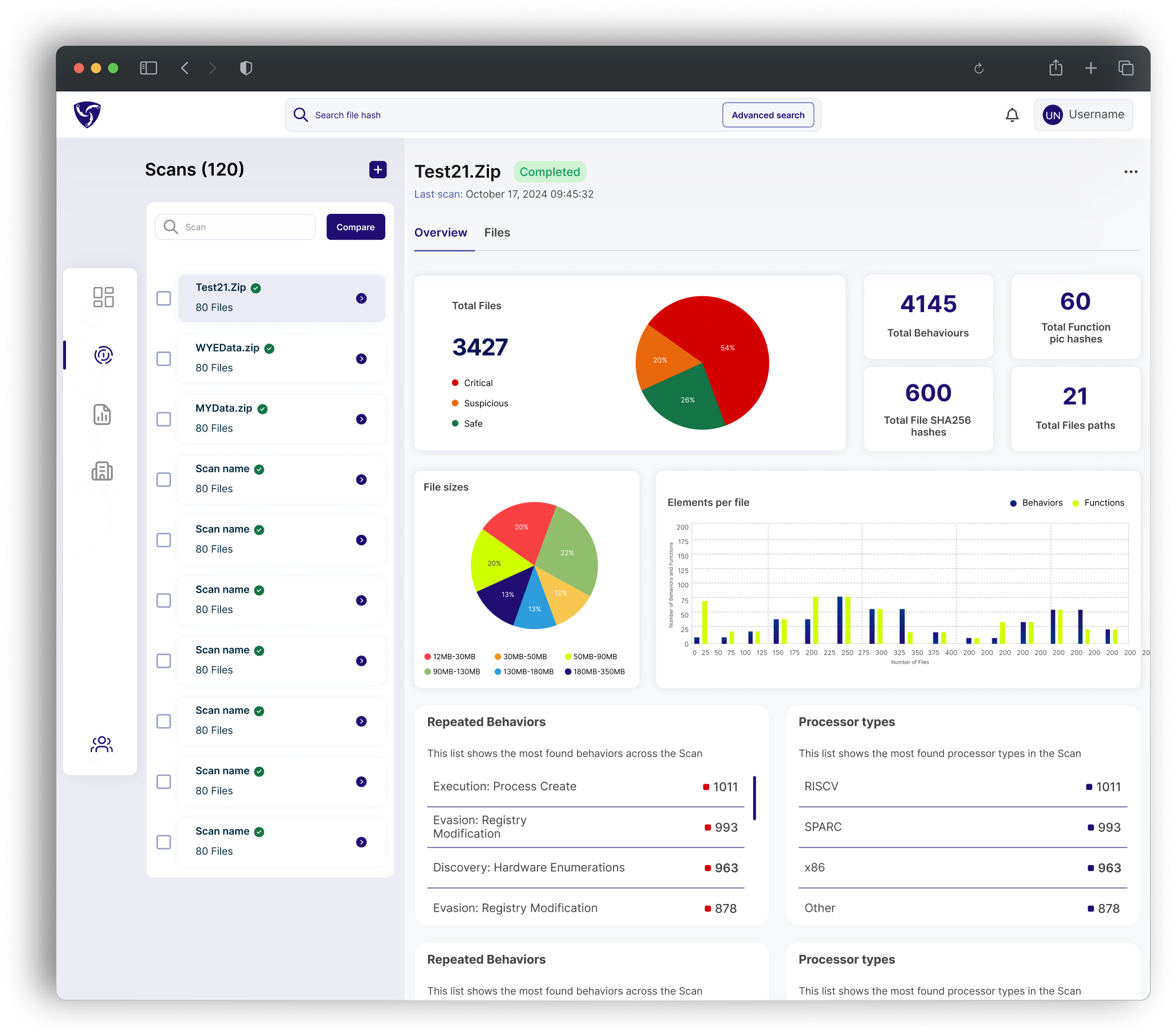
Task: Click the browser privacy shield icon
Action: (246, 68)
